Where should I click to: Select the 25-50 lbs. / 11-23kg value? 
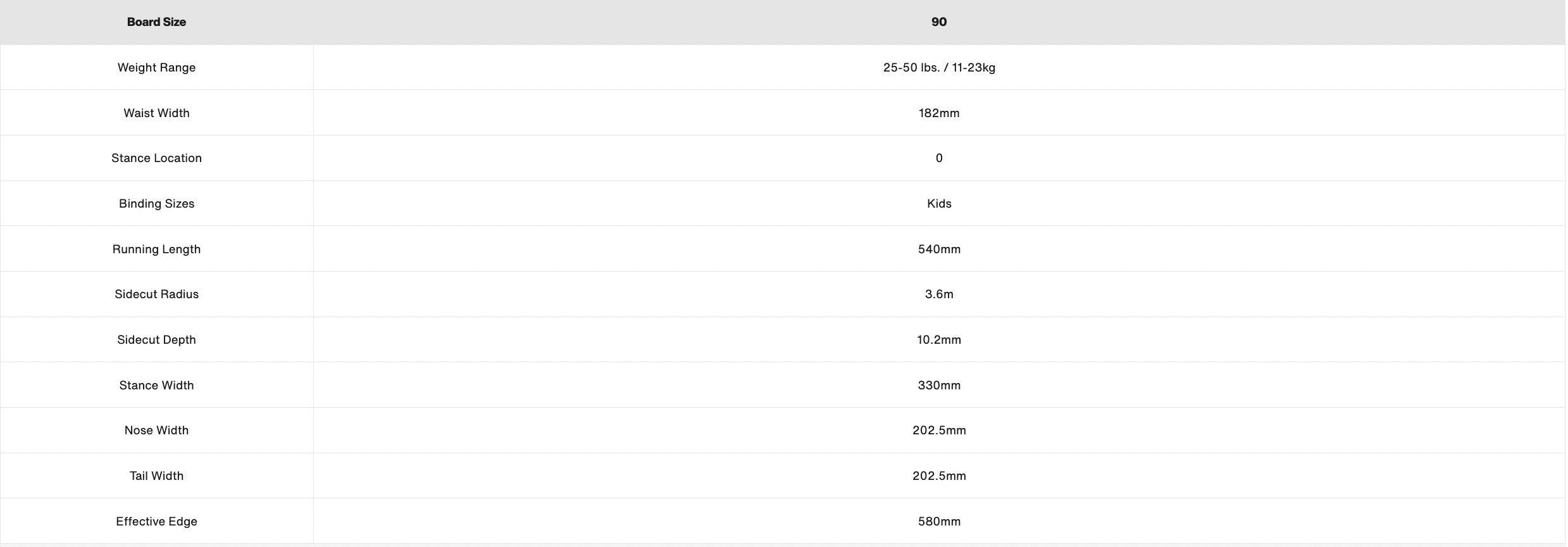(x=939, y=68)
